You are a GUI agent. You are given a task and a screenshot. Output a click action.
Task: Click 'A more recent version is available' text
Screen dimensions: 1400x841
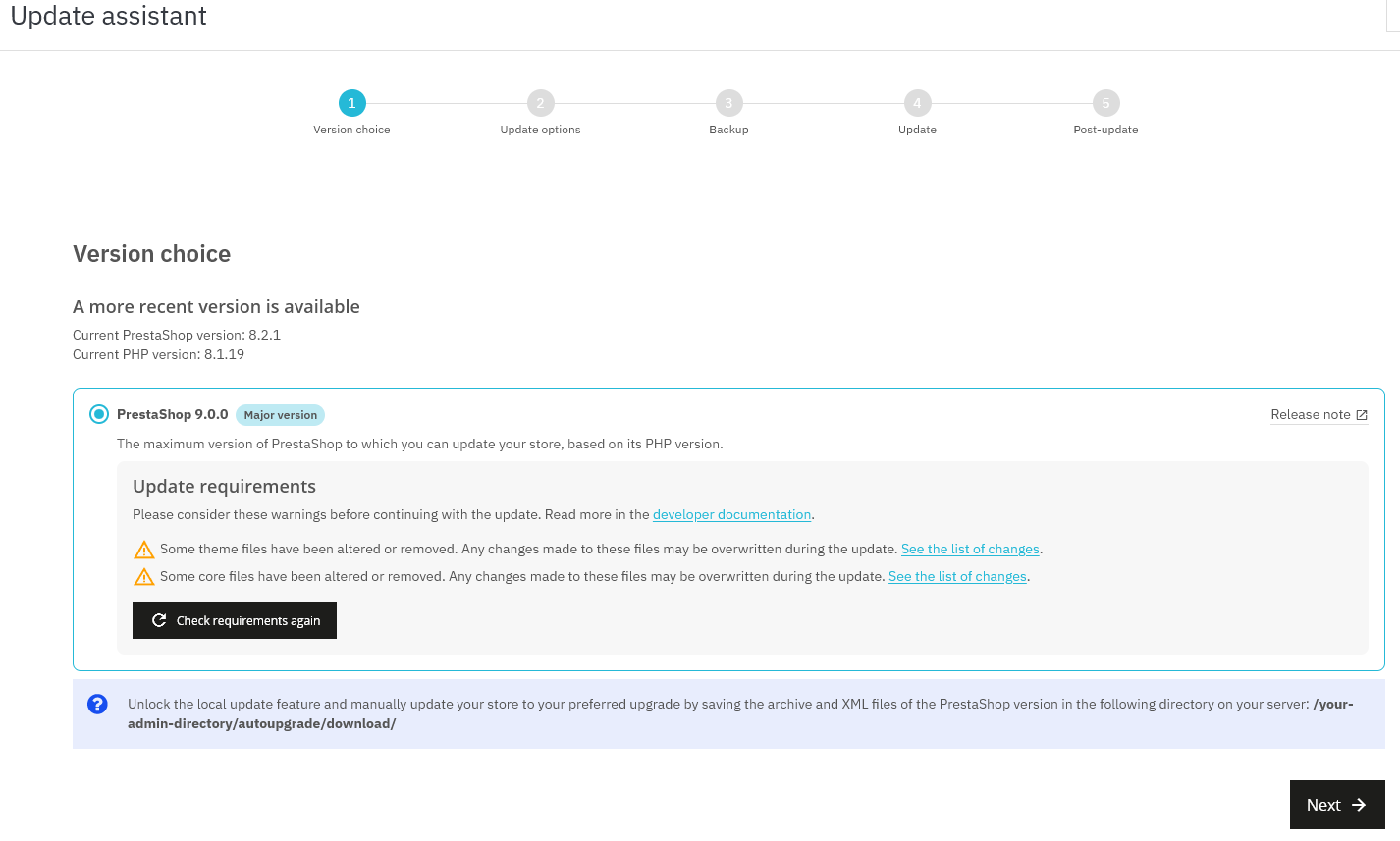point(216,306)
